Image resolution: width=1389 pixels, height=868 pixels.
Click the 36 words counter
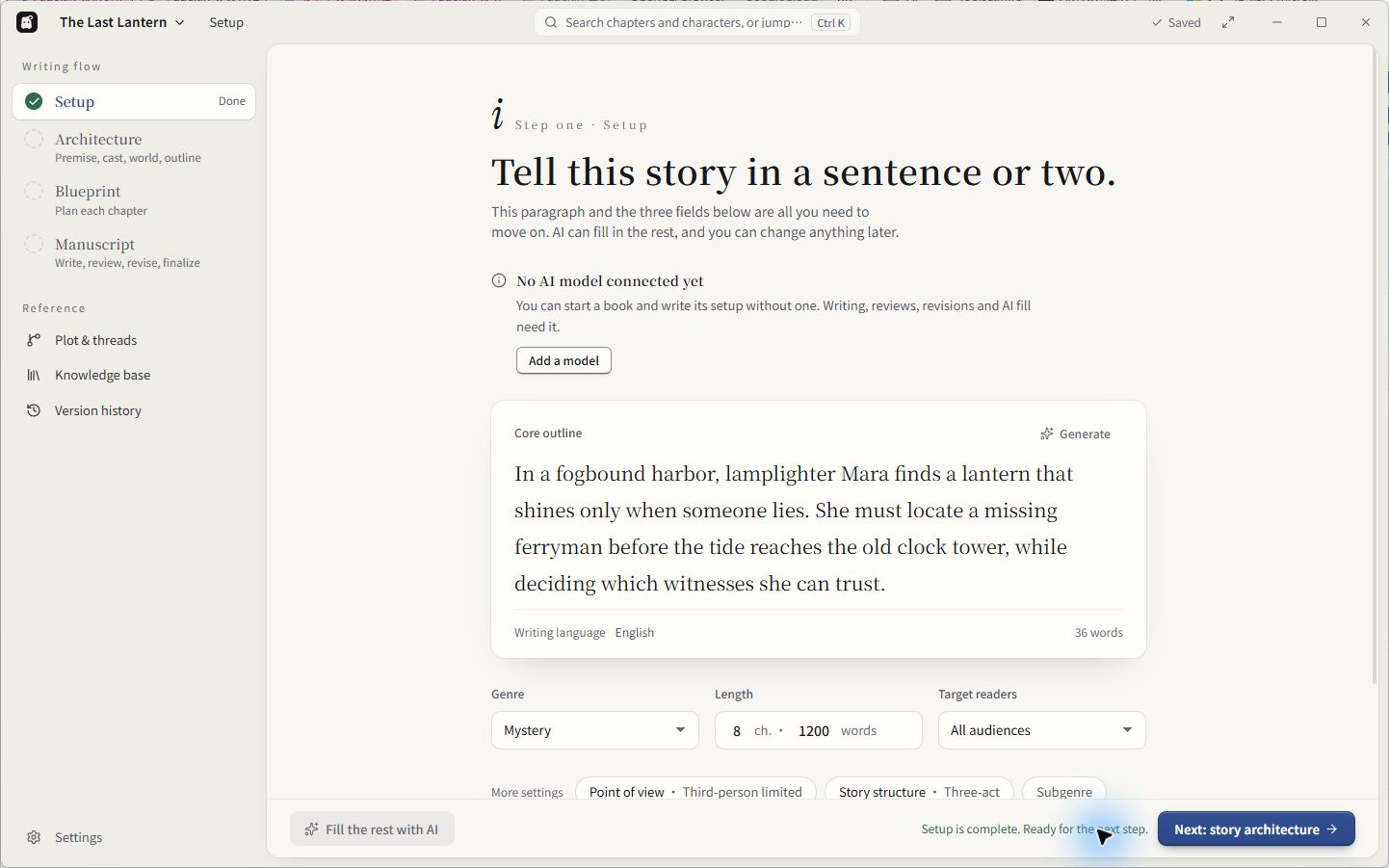tap(1098, 633)
